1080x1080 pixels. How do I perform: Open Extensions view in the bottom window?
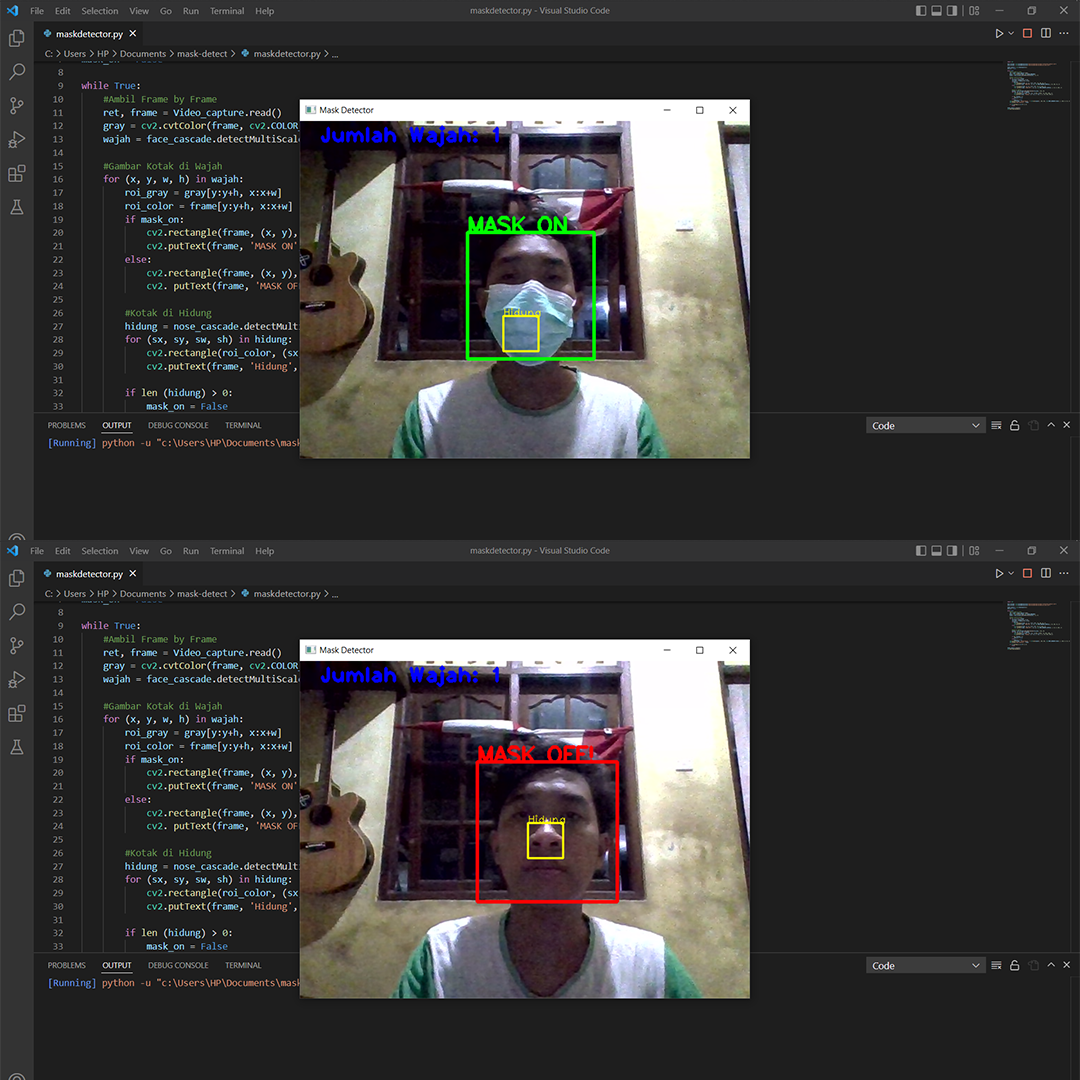coord(16,714)
